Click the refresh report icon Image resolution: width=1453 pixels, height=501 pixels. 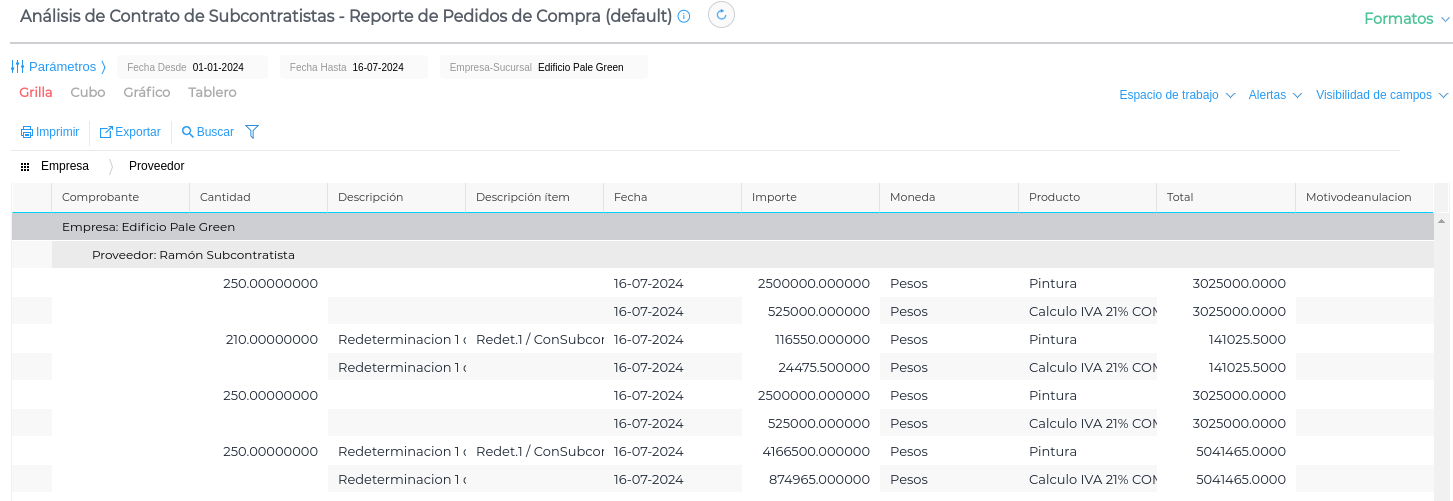click(721, 15)
